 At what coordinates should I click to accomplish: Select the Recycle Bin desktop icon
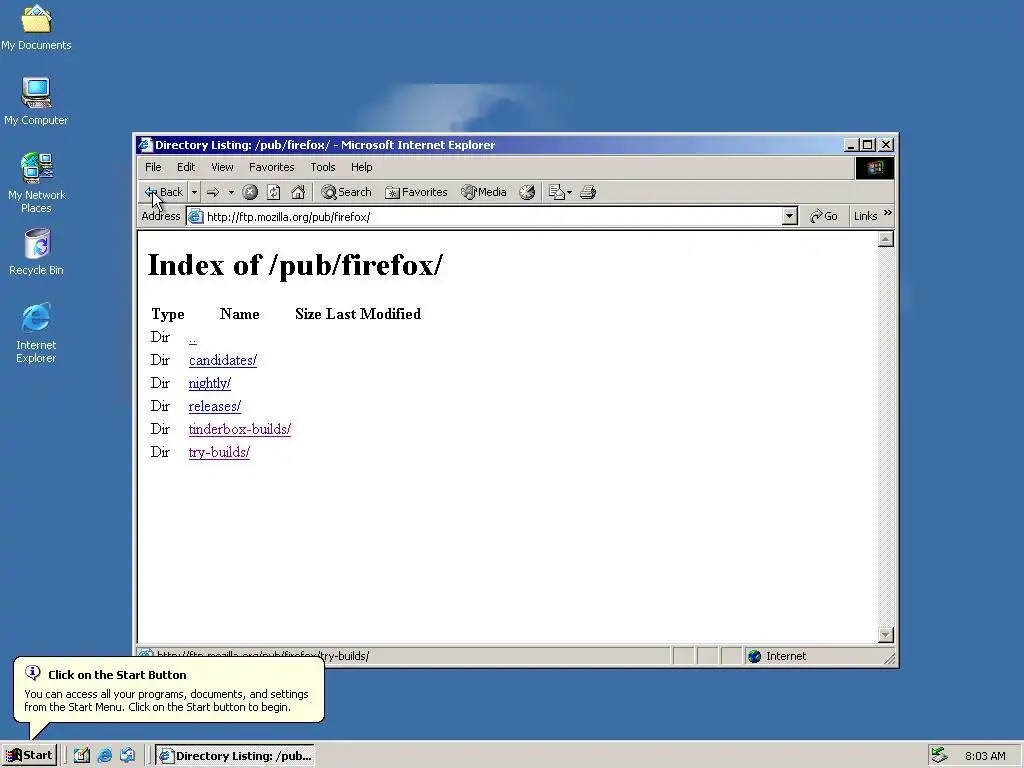(37, 252)
